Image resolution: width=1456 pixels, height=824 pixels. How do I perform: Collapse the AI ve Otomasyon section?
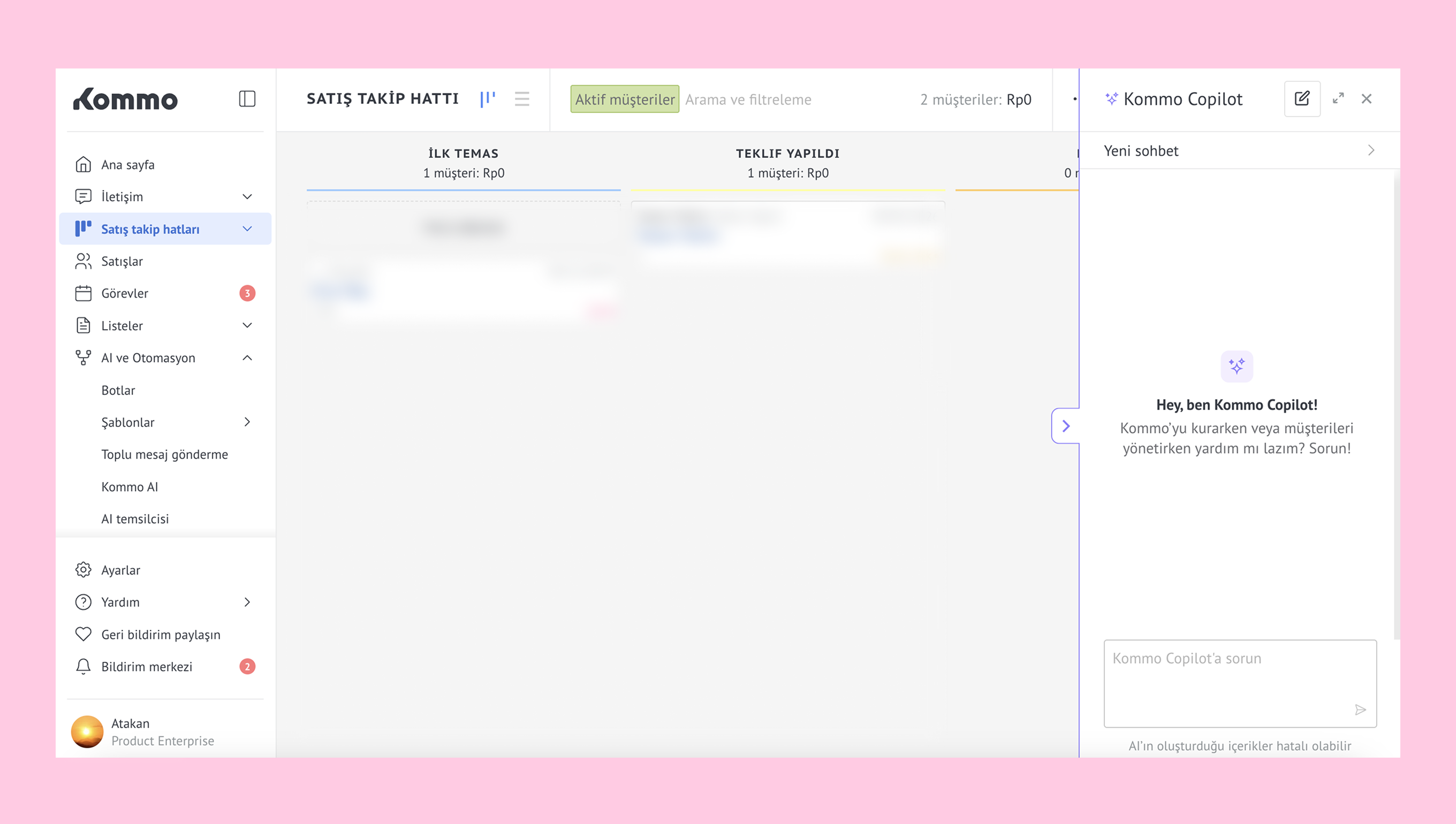click(247, 357)
